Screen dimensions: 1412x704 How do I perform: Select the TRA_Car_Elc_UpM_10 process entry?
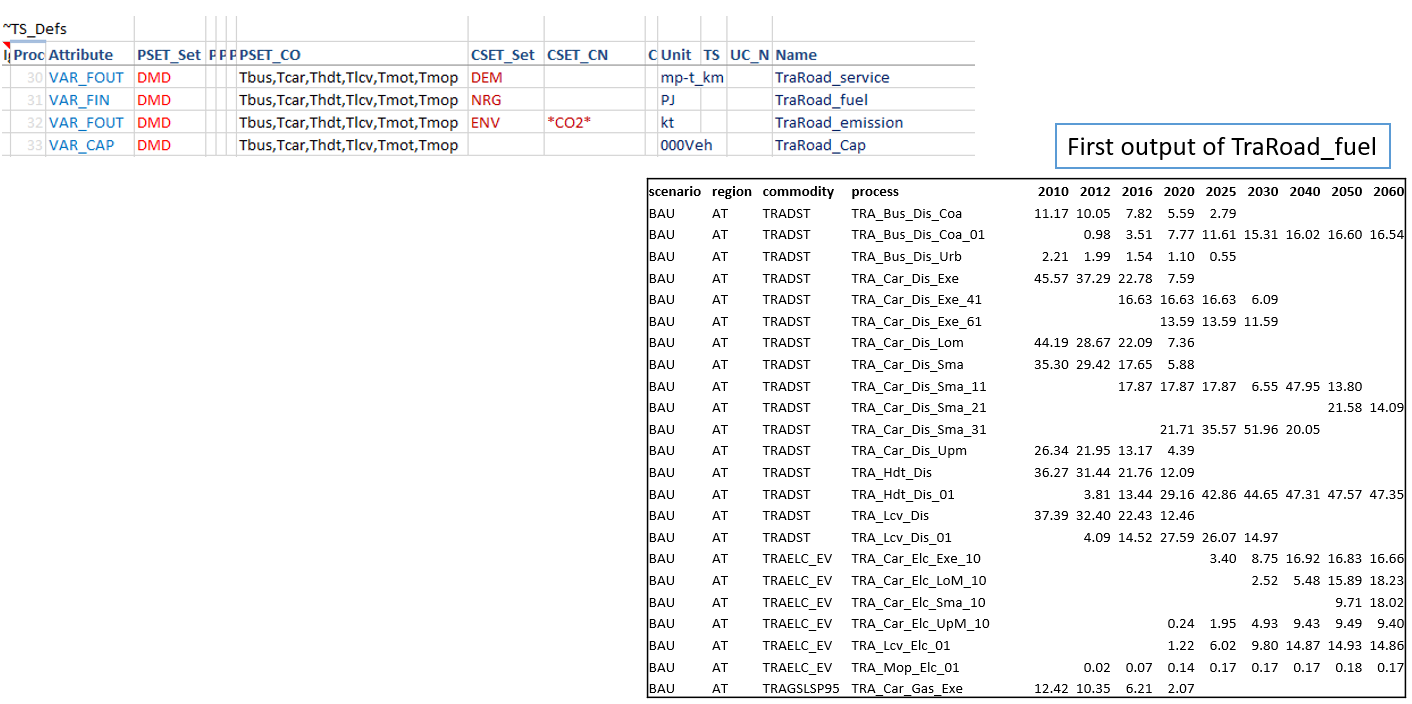point(920,623)
